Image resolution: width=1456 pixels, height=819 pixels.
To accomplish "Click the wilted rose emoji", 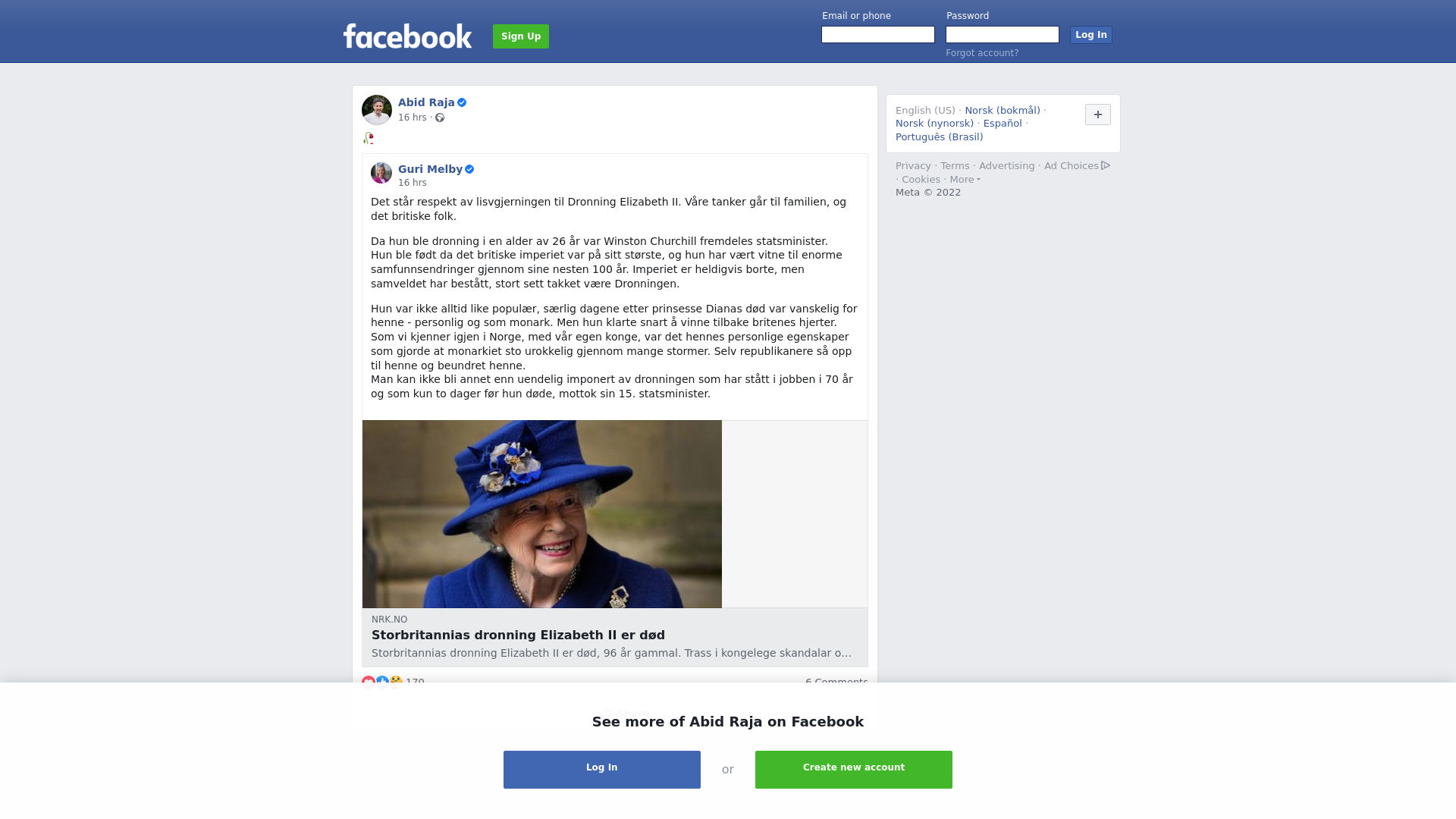I will (369, 138).
